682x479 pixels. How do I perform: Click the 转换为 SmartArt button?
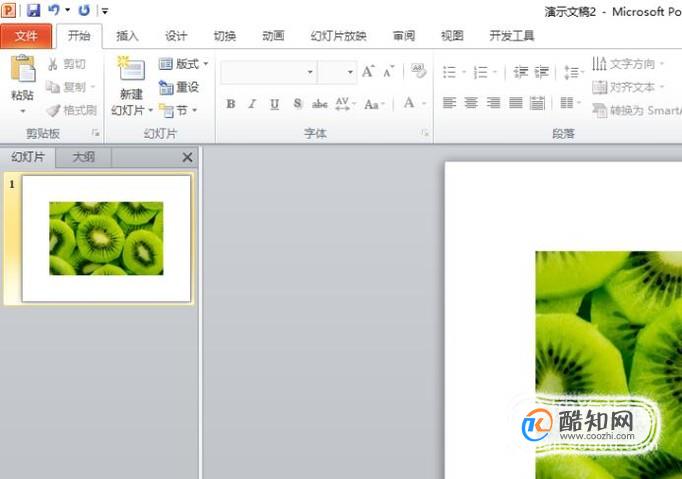pyautogui.click(x=636, y=111)
